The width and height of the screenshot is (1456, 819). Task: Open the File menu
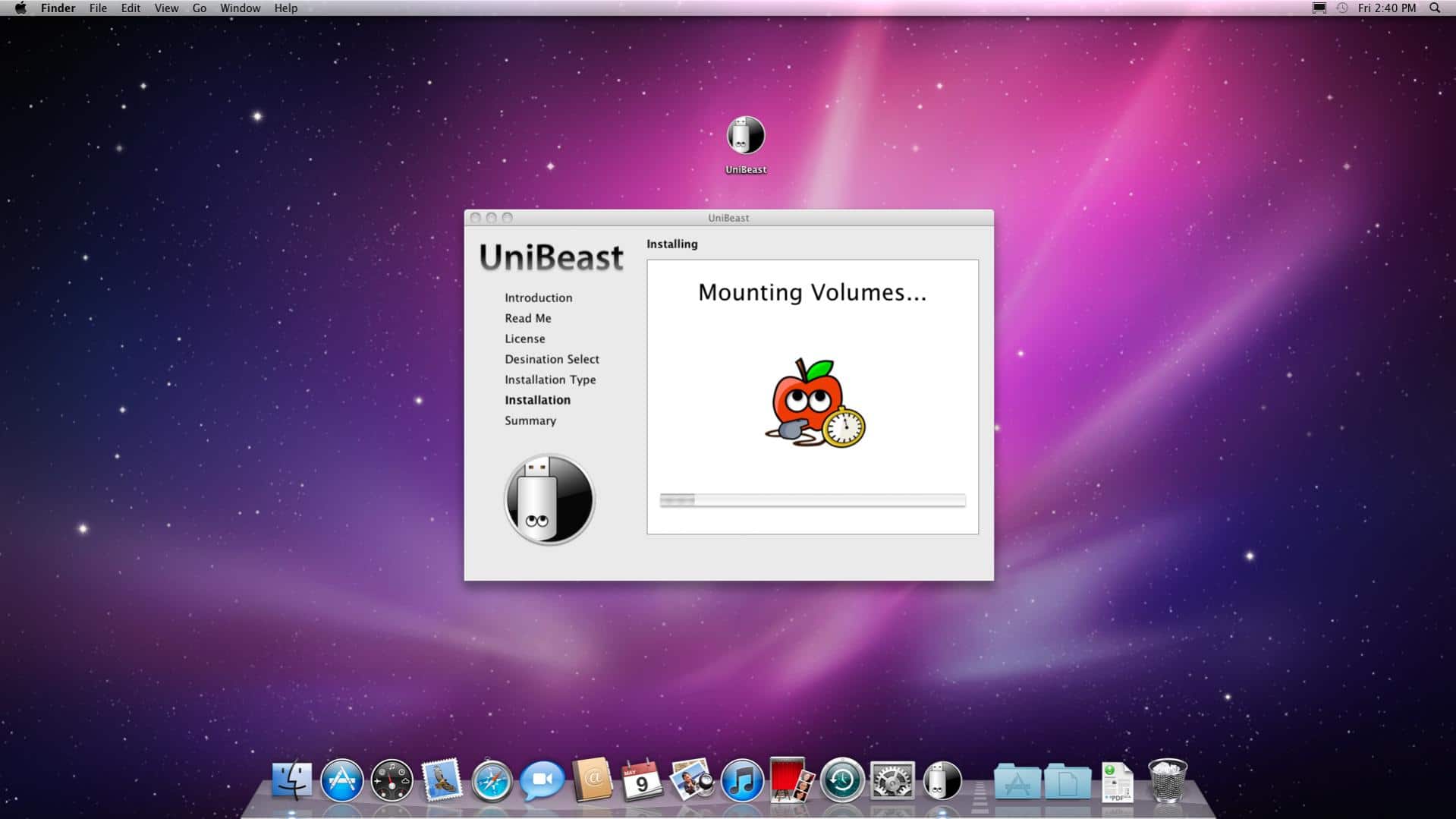pos(98,8)
